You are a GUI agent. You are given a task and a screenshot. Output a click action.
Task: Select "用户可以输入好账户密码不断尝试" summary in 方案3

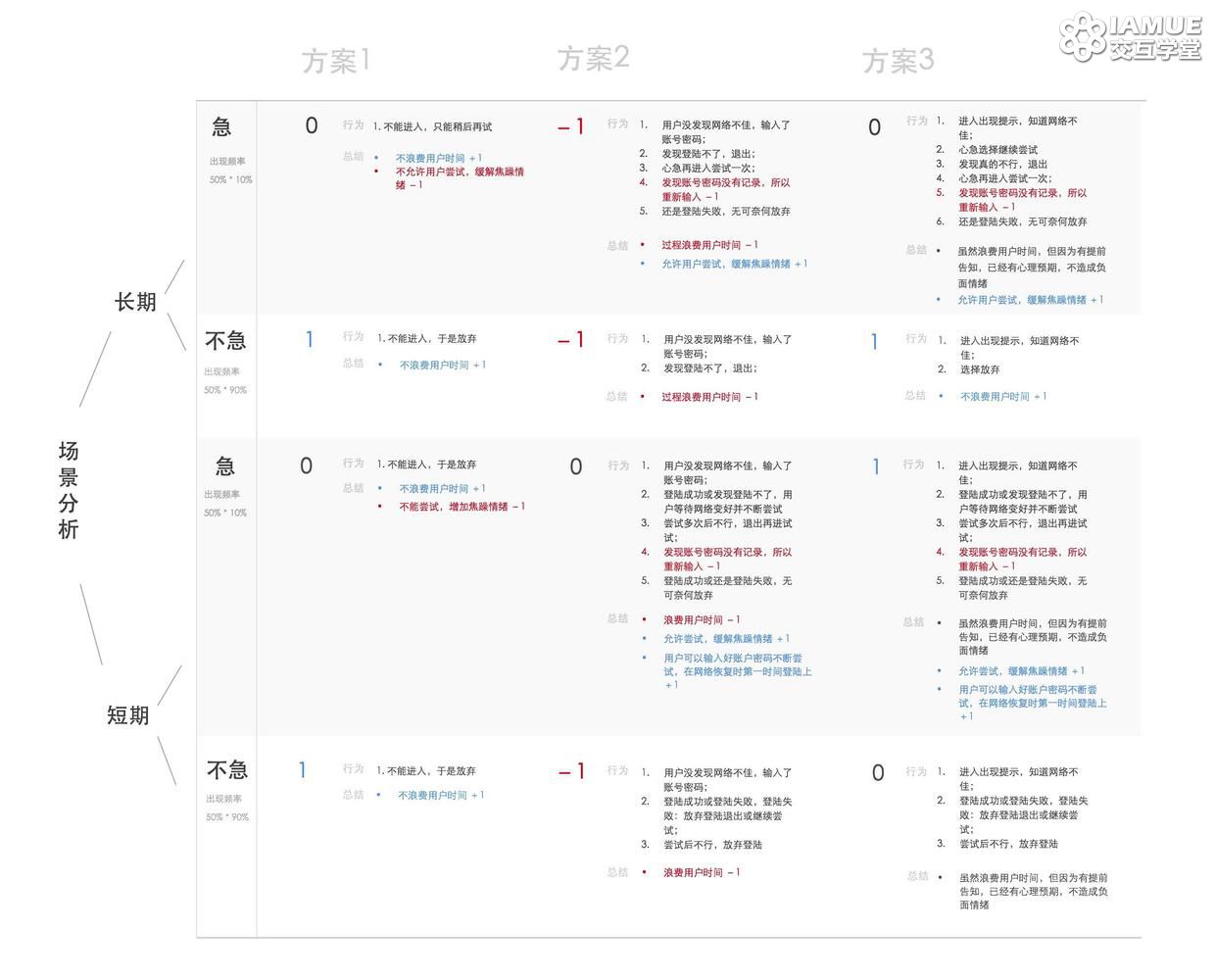coord(1033,703)
